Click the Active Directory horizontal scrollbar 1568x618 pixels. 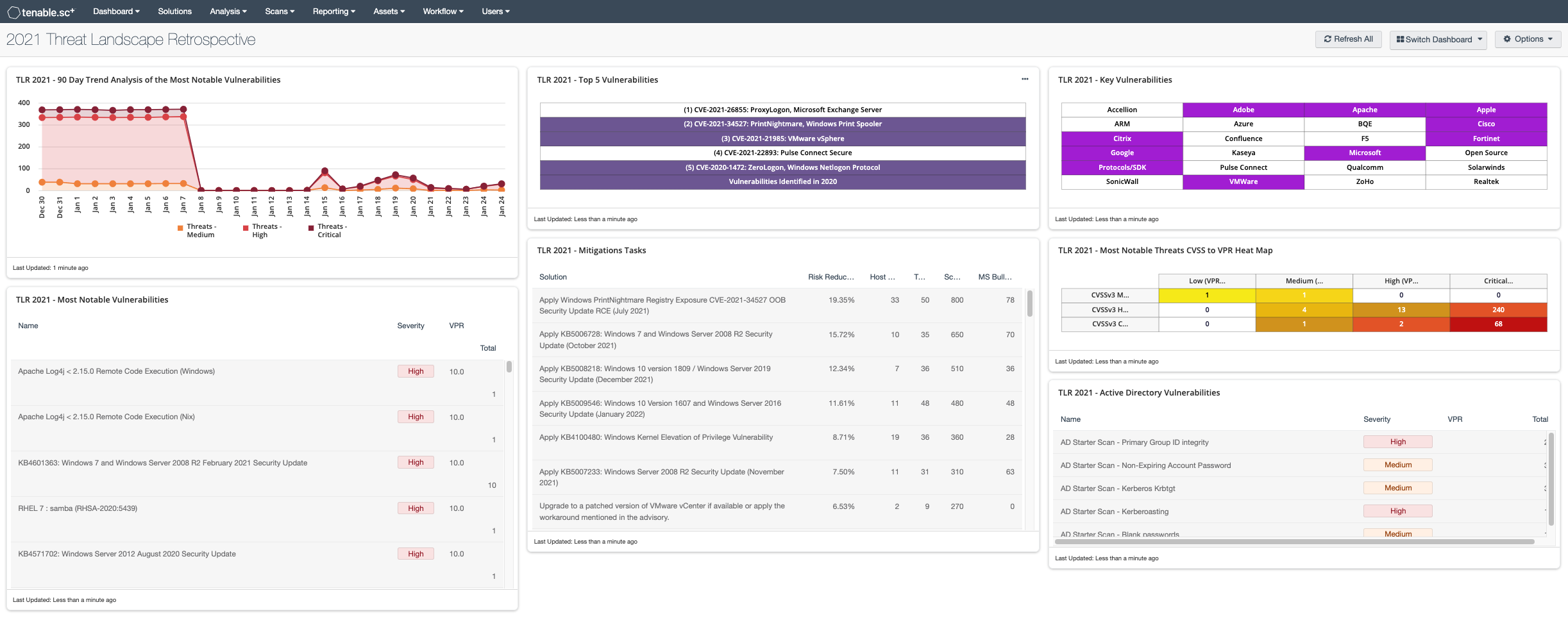1294,542
